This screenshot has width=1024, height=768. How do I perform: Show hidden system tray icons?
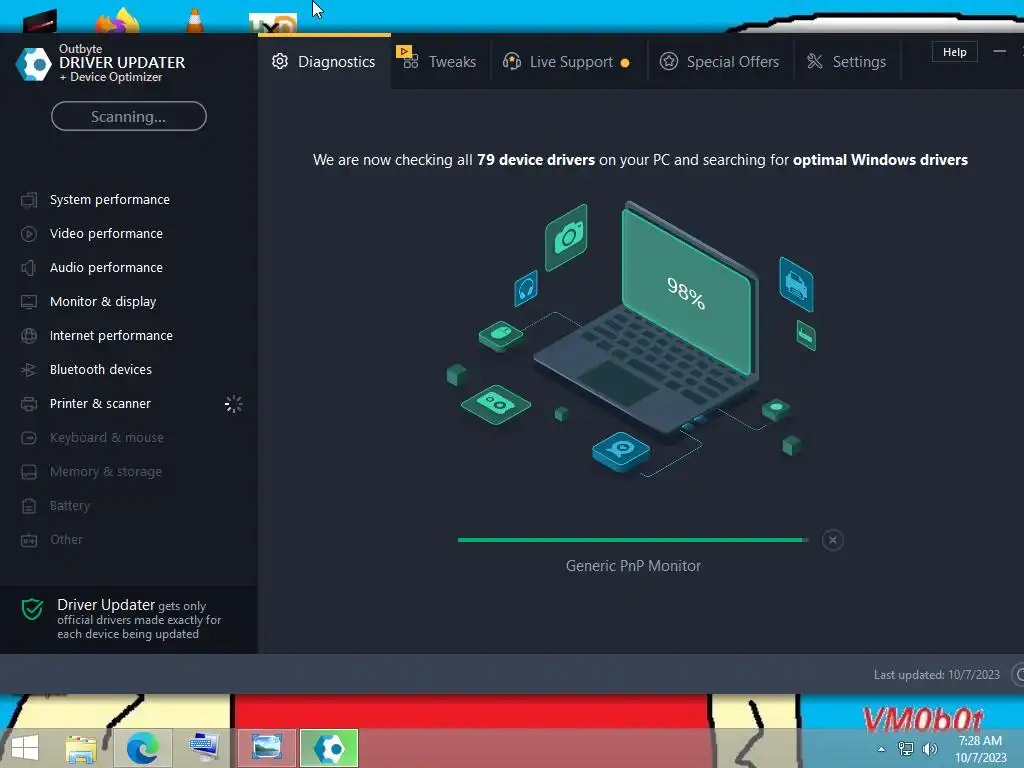tap(881, 749)
